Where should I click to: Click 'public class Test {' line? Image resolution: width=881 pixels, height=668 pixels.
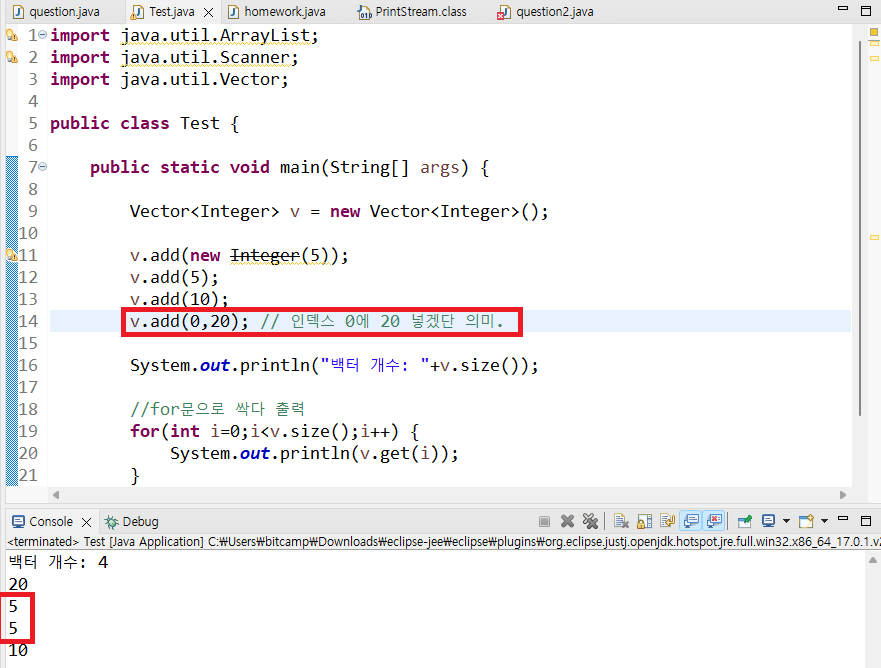tap(144, 123)
